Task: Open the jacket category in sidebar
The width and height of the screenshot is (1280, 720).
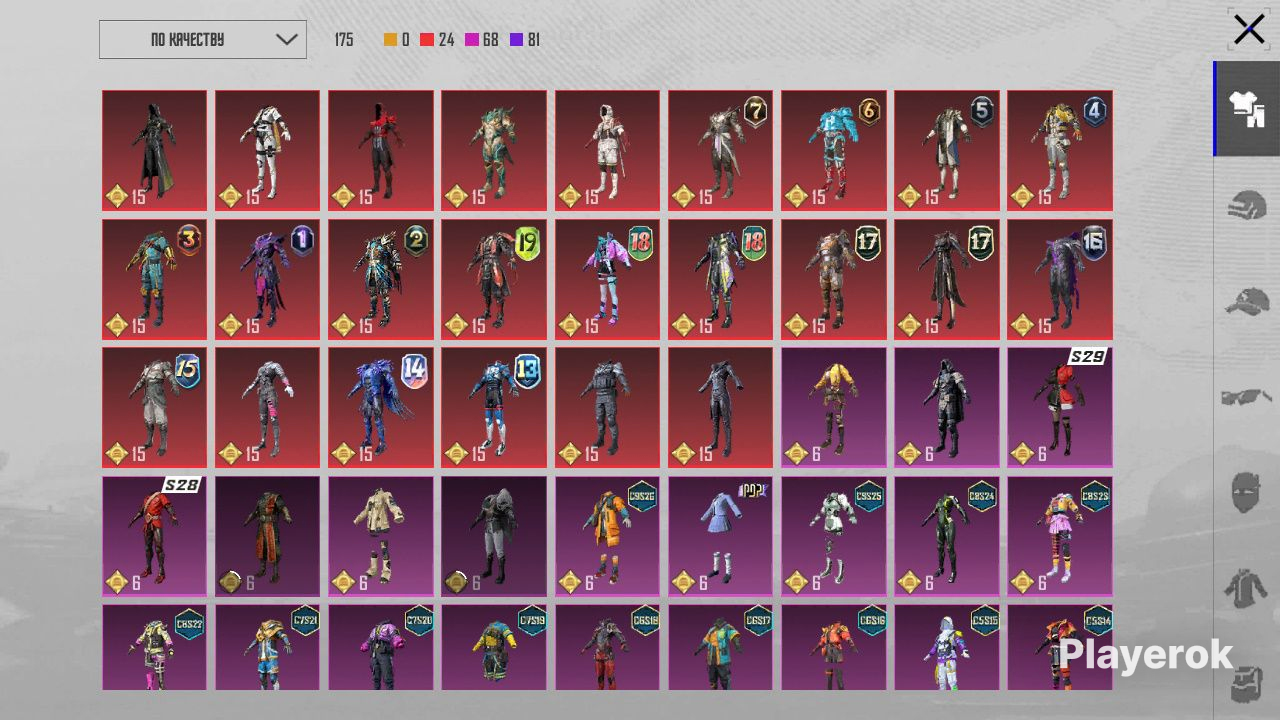Action: [x=1247, y=589]
